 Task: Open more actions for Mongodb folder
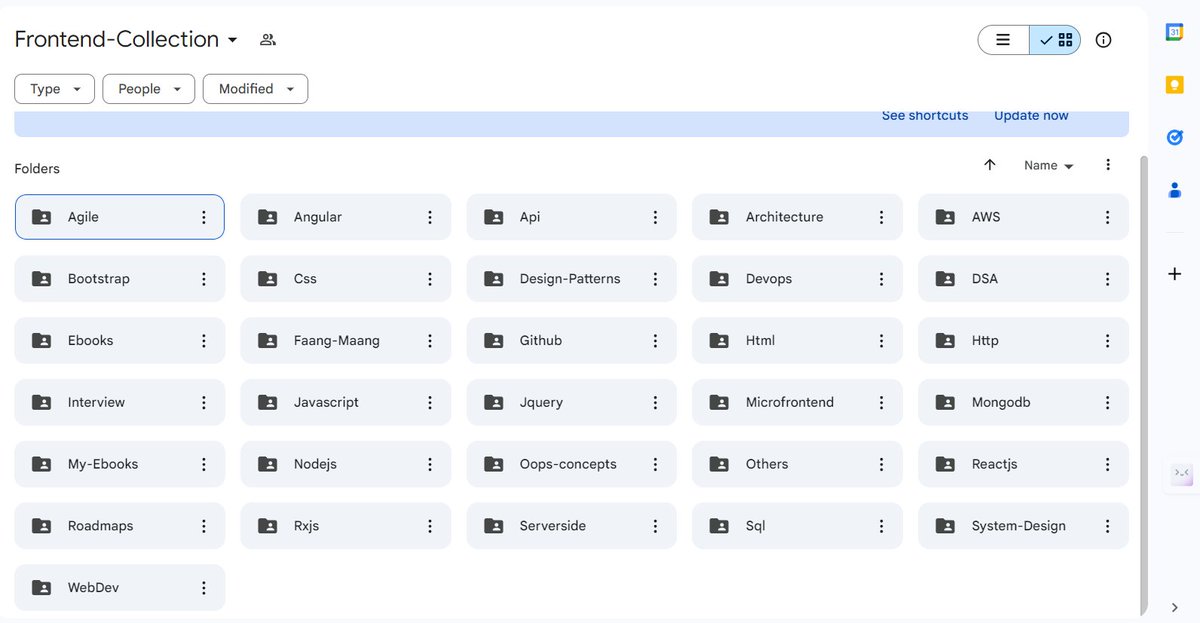[1107, 403]
